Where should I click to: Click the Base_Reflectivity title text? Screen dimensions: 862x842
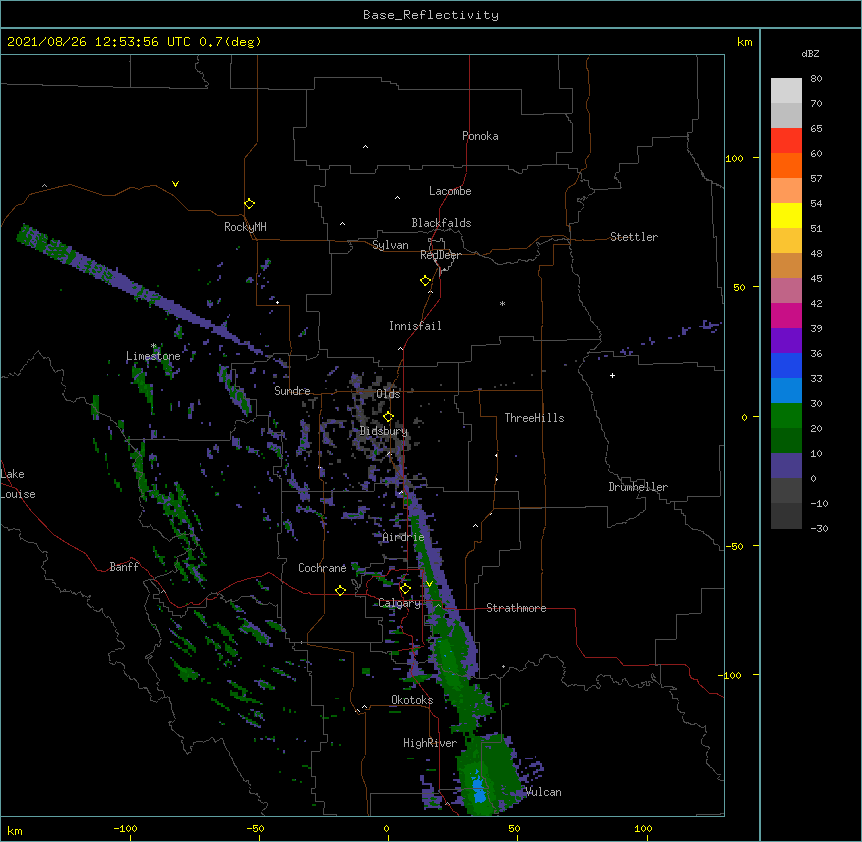pos(430,15)
